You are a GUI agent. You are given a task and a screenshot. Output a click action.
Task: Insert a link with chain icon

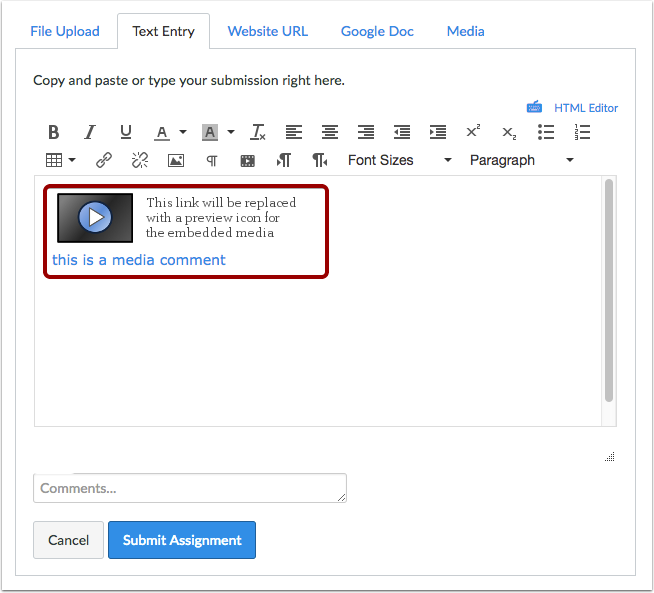pos(104,160)
